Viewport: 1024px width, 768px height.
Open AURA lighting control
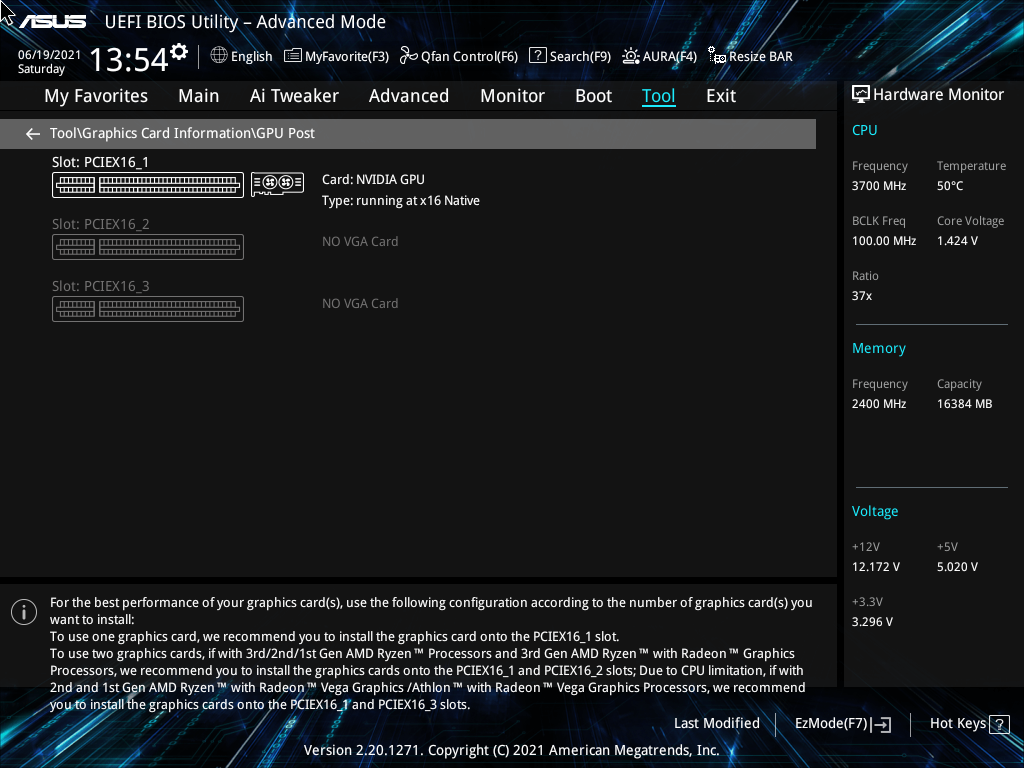[x=659, y=56]
